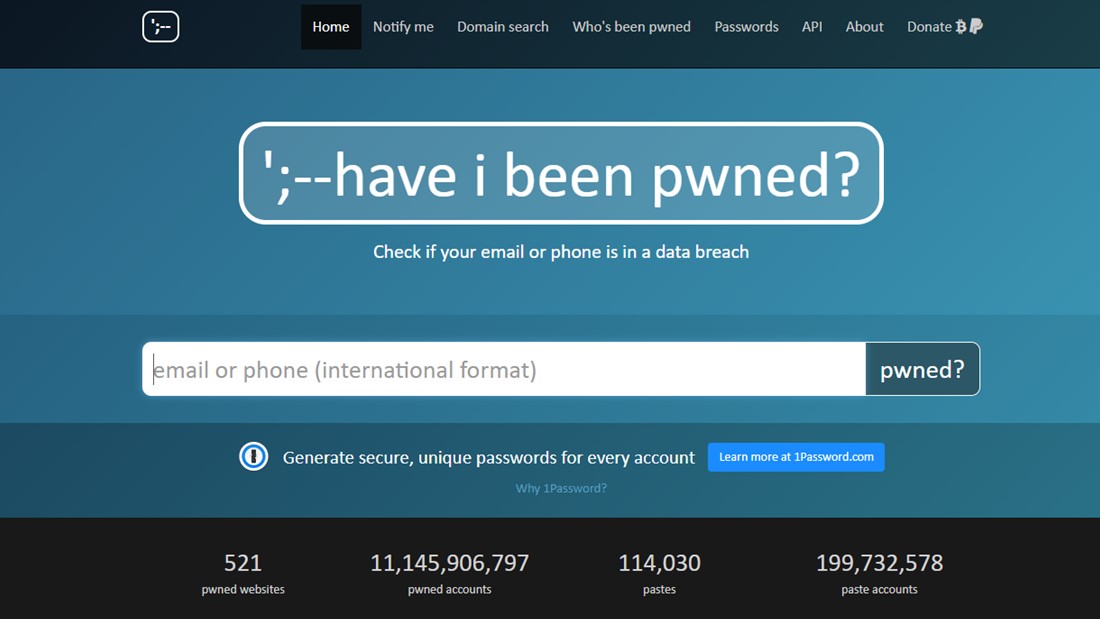Screen dimensions: 1100x619
Task: Click the PayPal donate icon
Action: [976, 27]
